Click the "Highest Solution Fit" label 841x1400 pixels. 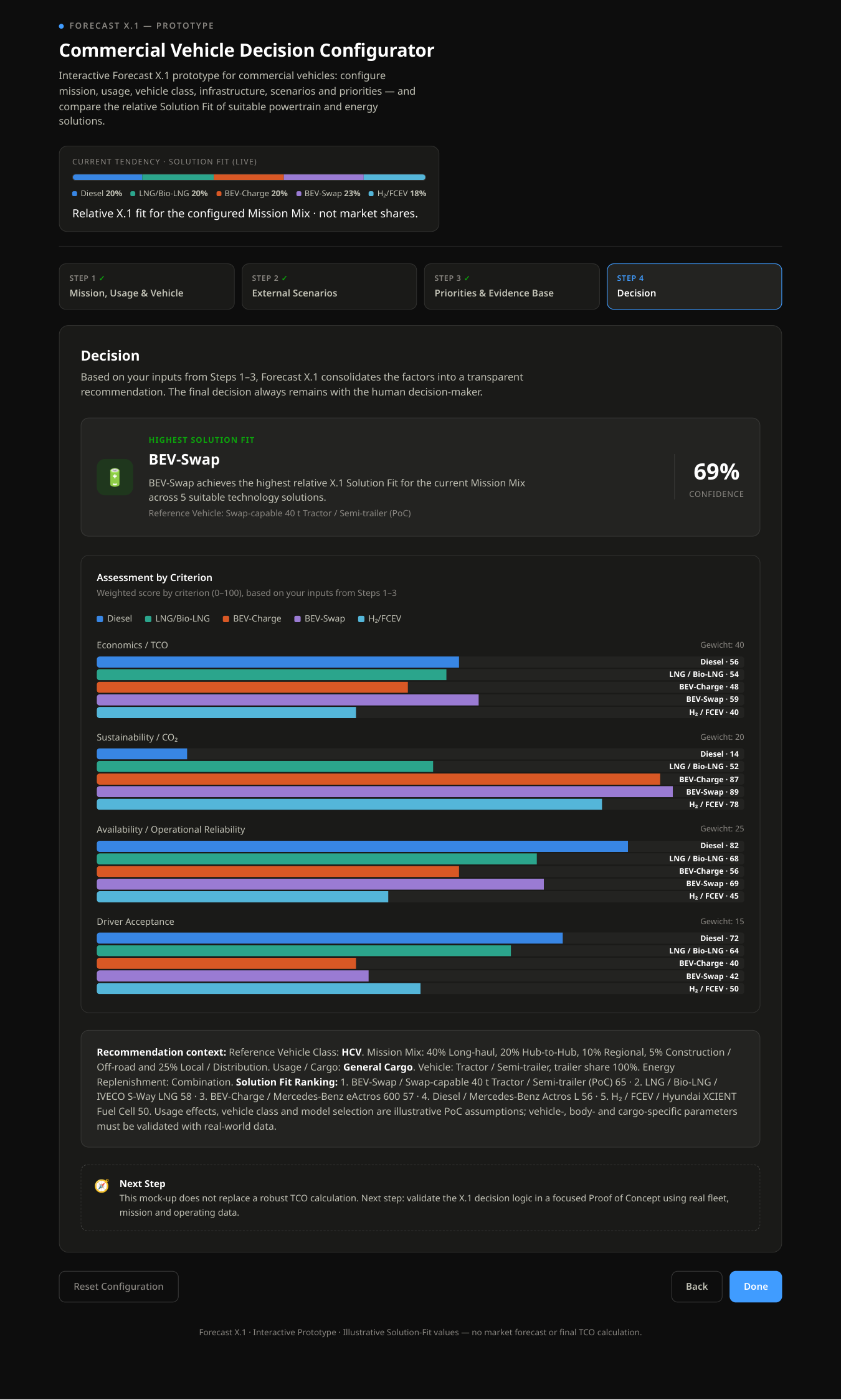[201, 440]
